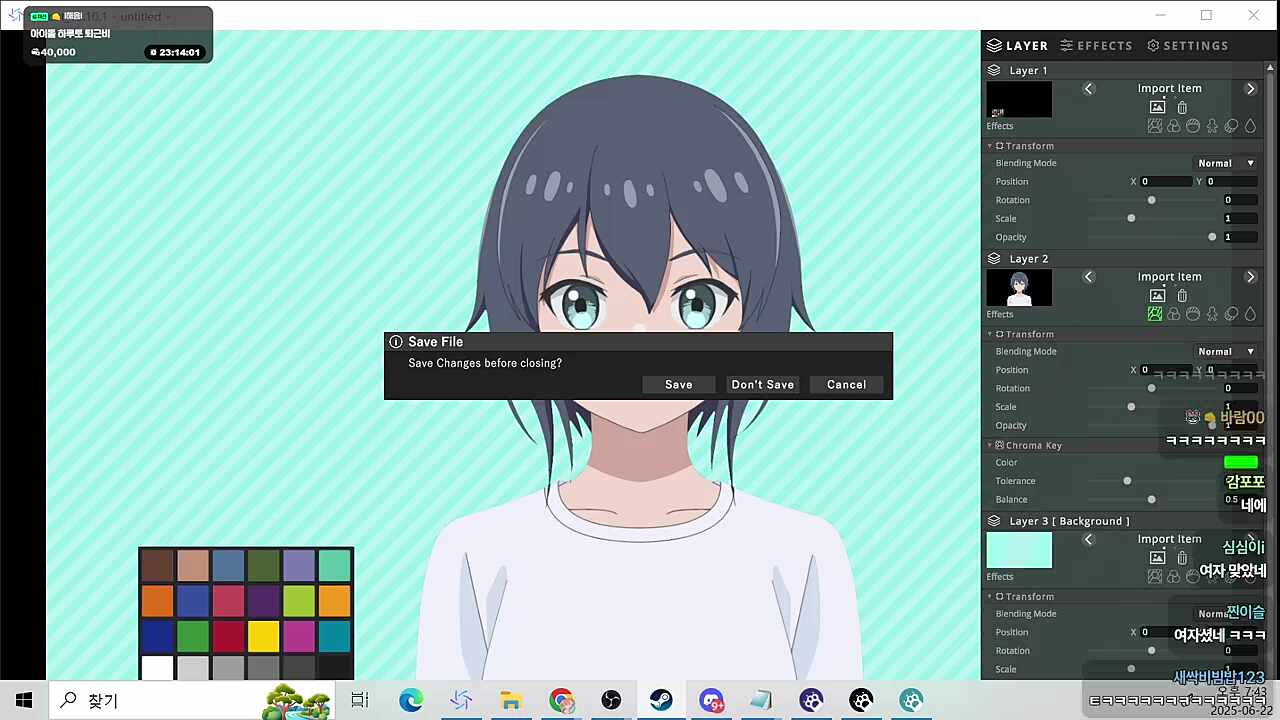This screenshot has width=1280, height=720.
Task: Go to previous item on Layer 3
Action: 1089,540
